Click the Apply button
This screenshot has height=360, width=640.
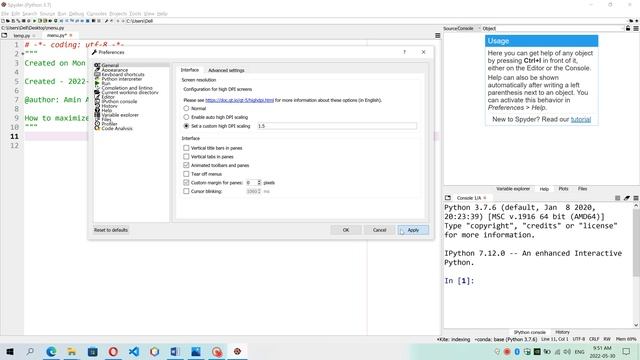tap(413, 230)
